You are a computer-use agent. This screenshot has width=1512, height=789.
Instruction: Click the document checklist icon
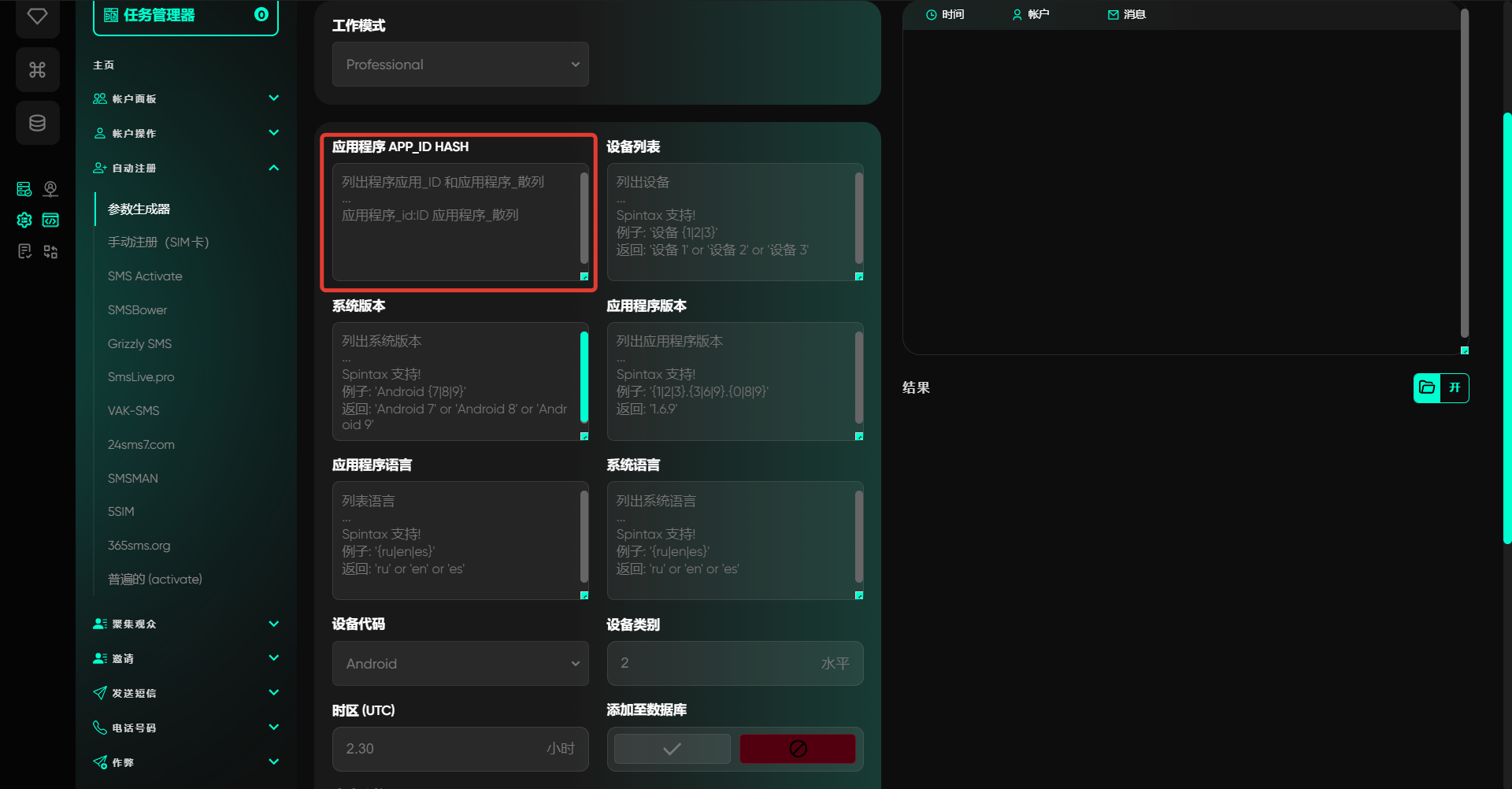pos(24,251)
